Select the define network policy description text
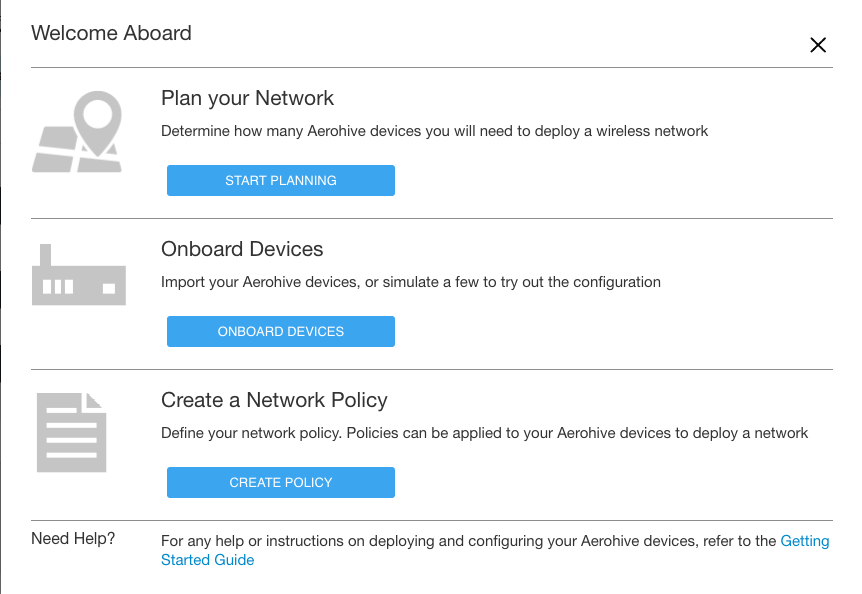862x594 pixels. coord(484,433)
